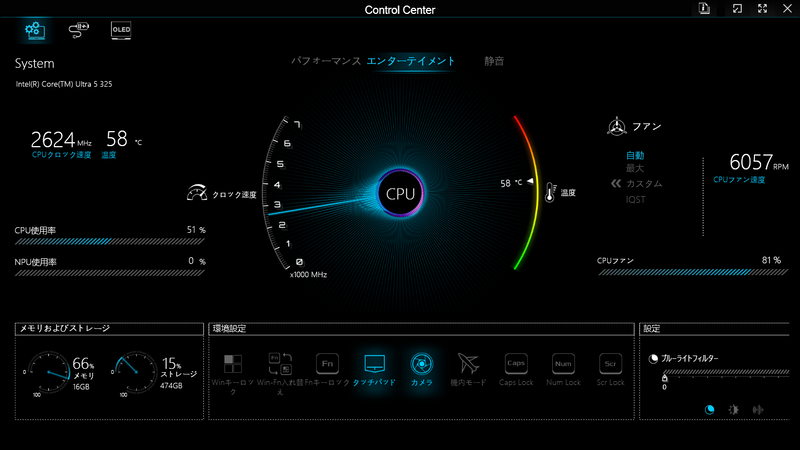
Task: Click the 81 % fan percentage
Action: click(771, 260)
